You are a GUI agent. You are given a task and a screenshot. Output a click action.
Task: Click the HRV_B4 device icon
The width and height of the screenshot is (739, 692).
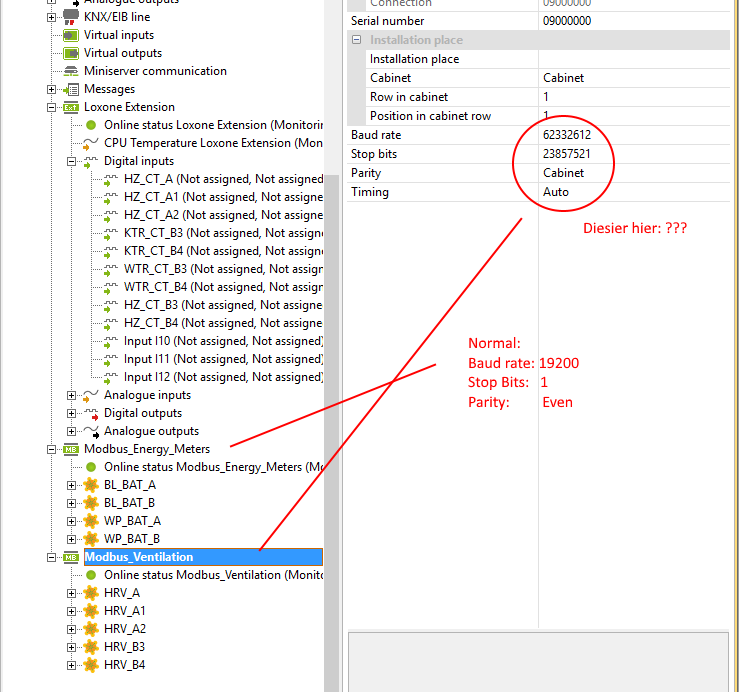(91, 665)
